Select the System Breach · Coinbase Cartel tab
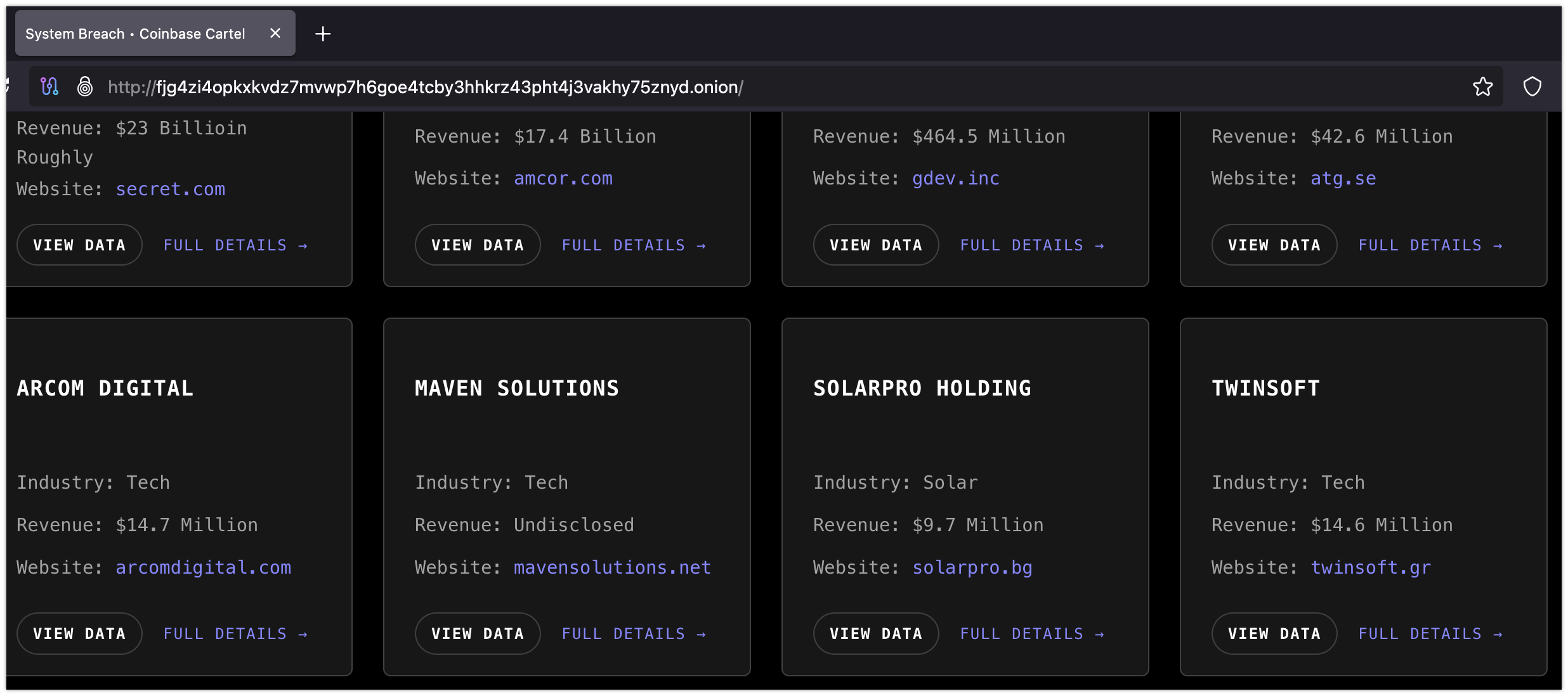 (155, 33)
